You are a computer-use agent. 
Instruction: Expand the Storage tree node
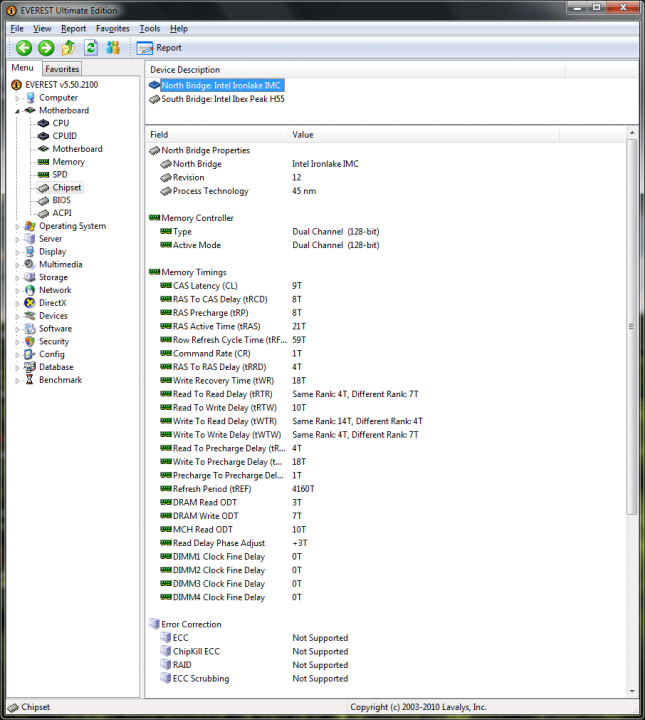coord(17,278)
